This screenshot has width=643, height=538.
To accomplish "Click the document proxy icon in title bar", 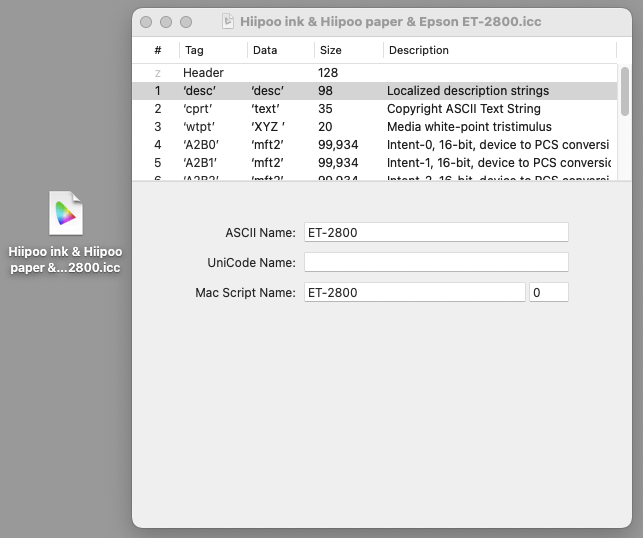I will (x=228, y=21).
